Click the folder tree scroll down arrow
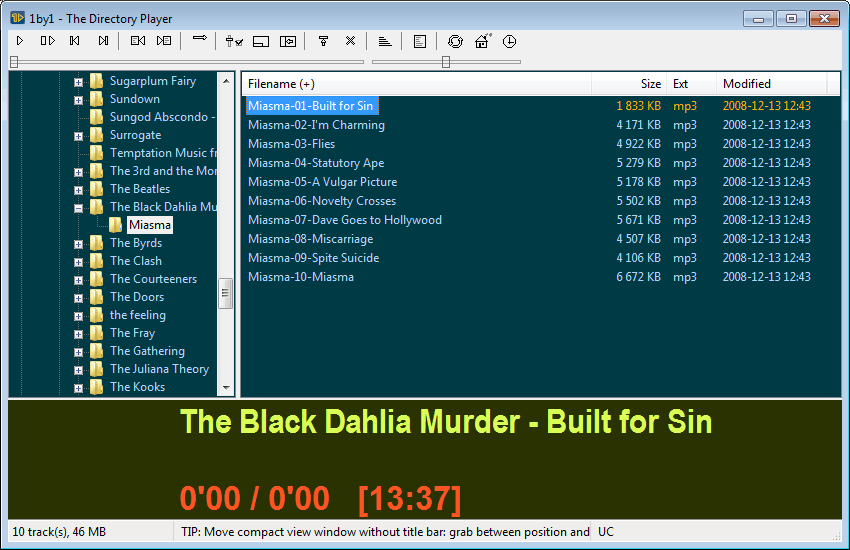 tap(226, 388)
